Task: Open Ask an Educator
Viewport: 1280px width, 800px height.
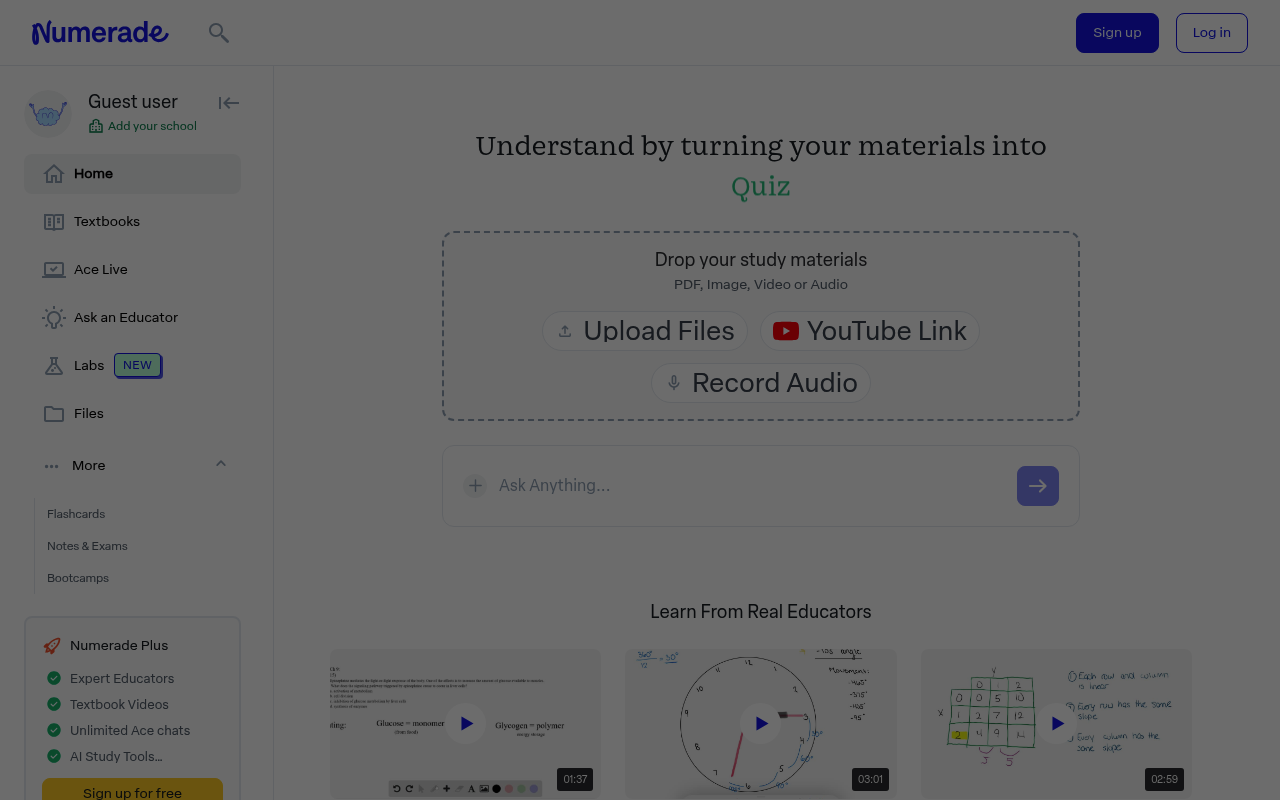Action: click(132, 318)
